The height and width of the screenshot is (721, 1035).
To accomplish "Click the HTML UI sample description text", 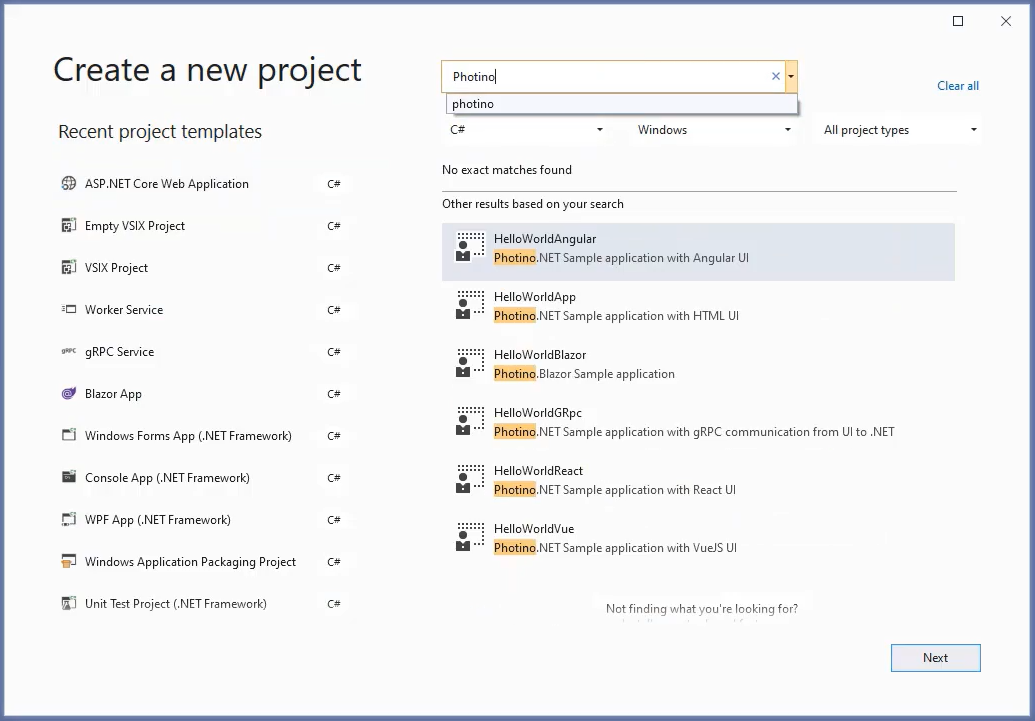I will point(616,316).
